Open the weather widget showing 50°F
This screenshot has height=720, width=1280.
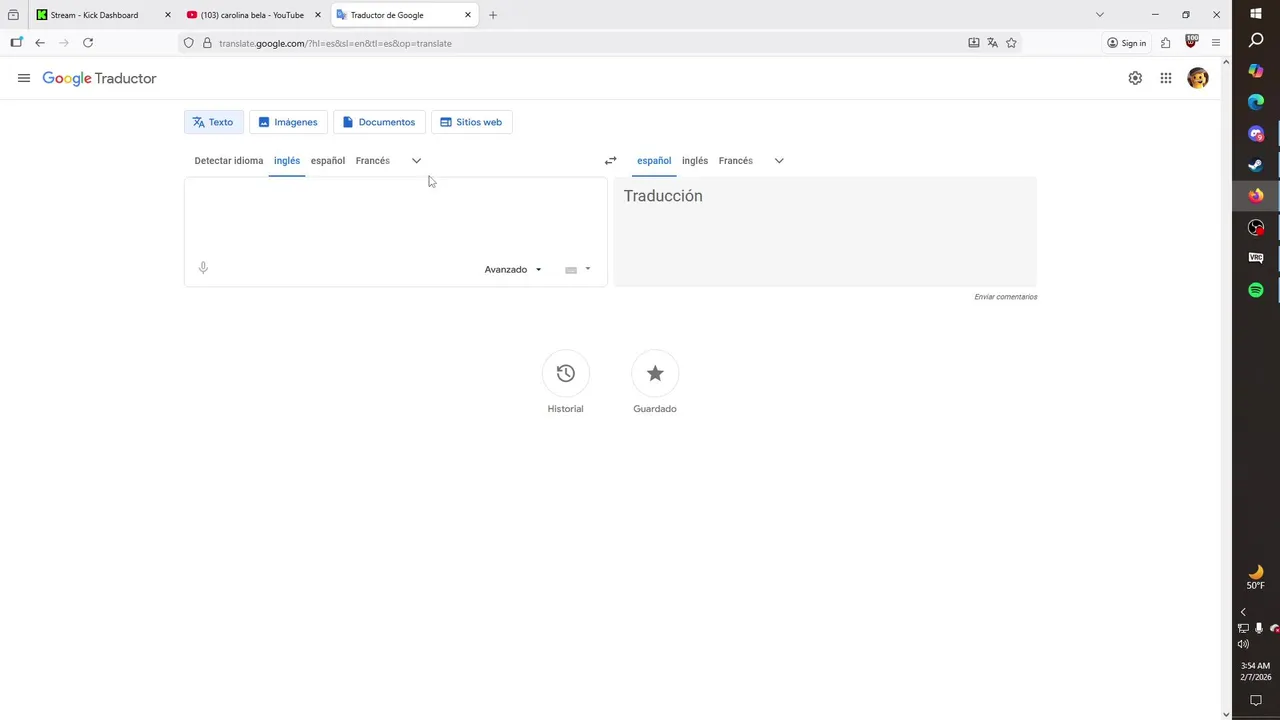pyautogui.click(x=1256, y=578)
